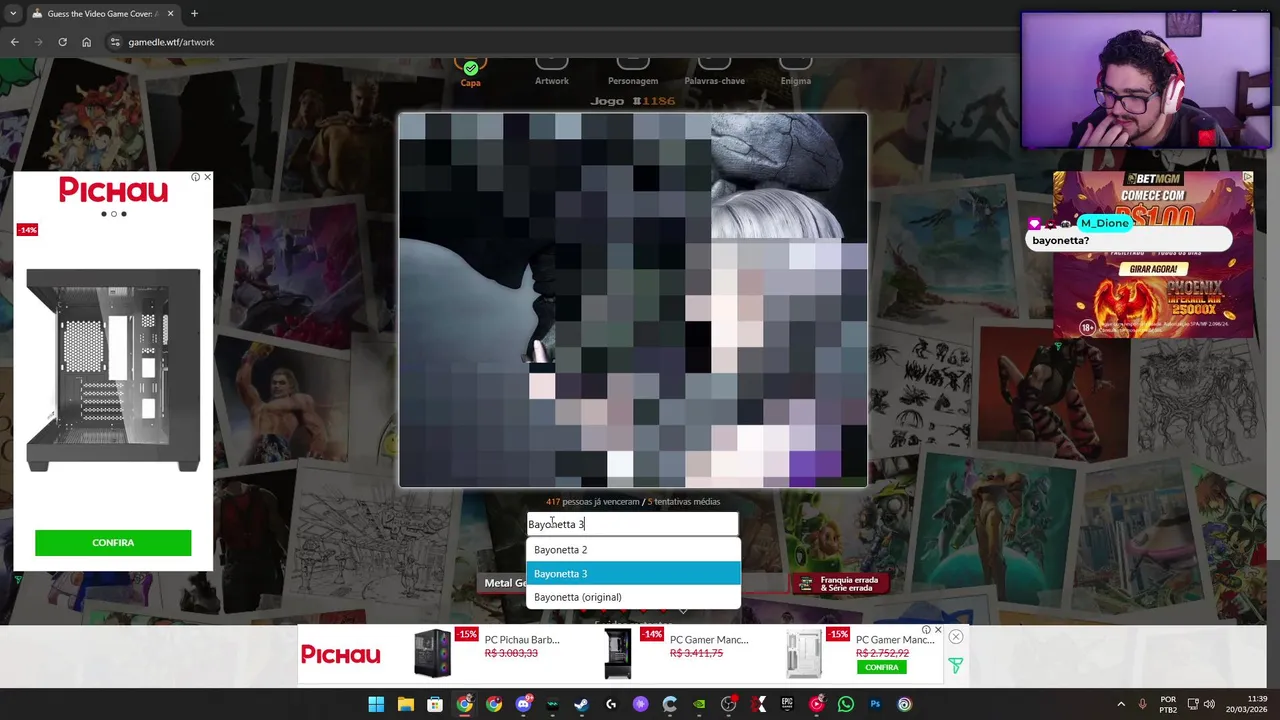The height and width of the screenshot is (720, 1280).
Task: Pick Bayonetta (original) from the suggestion list
Action: (x=633, y=597)
